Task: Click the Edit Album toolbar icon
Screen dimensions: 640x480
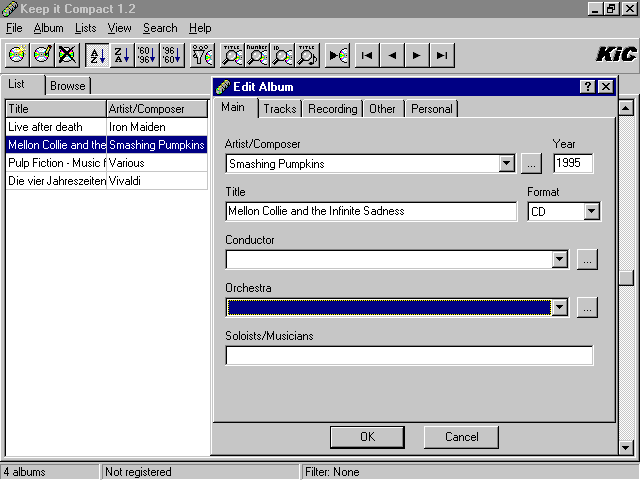Action: [x=42, y=55]
